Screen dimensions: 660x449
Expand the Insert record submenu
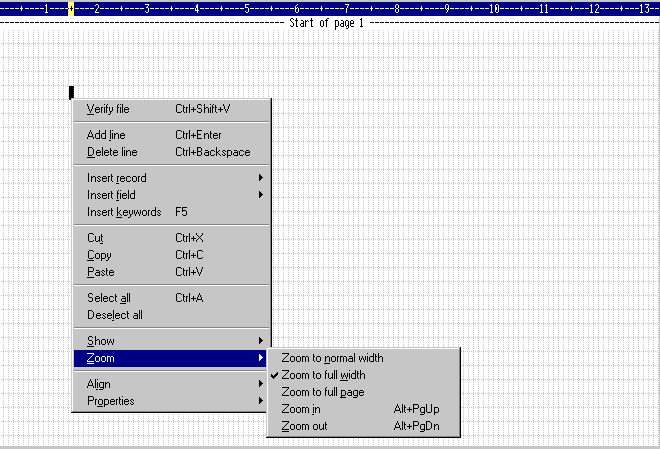click(x=116, y=178)
